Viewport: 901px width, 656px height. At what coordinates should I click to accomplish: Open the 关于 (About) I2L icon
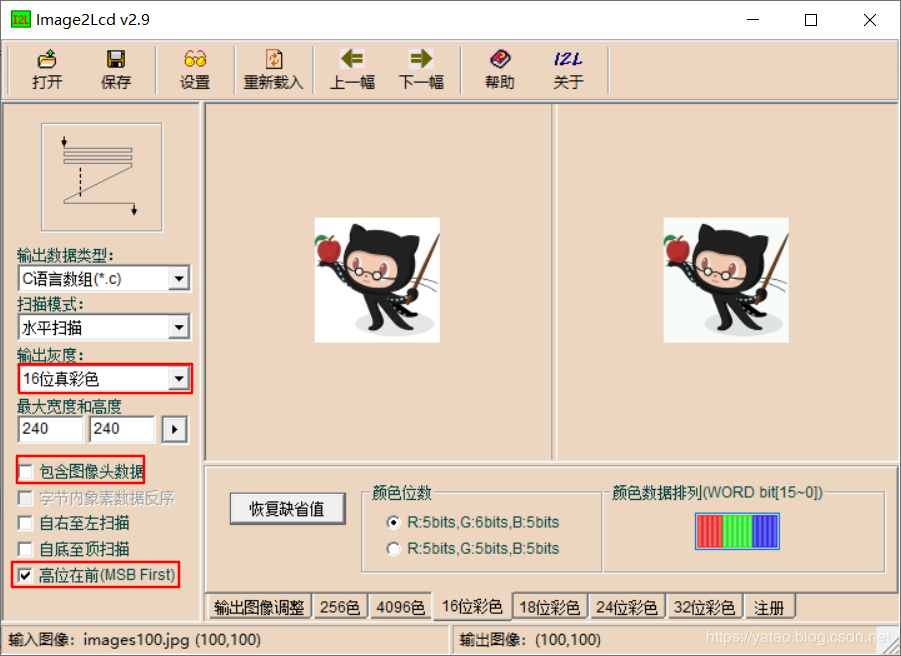[568, 59]
